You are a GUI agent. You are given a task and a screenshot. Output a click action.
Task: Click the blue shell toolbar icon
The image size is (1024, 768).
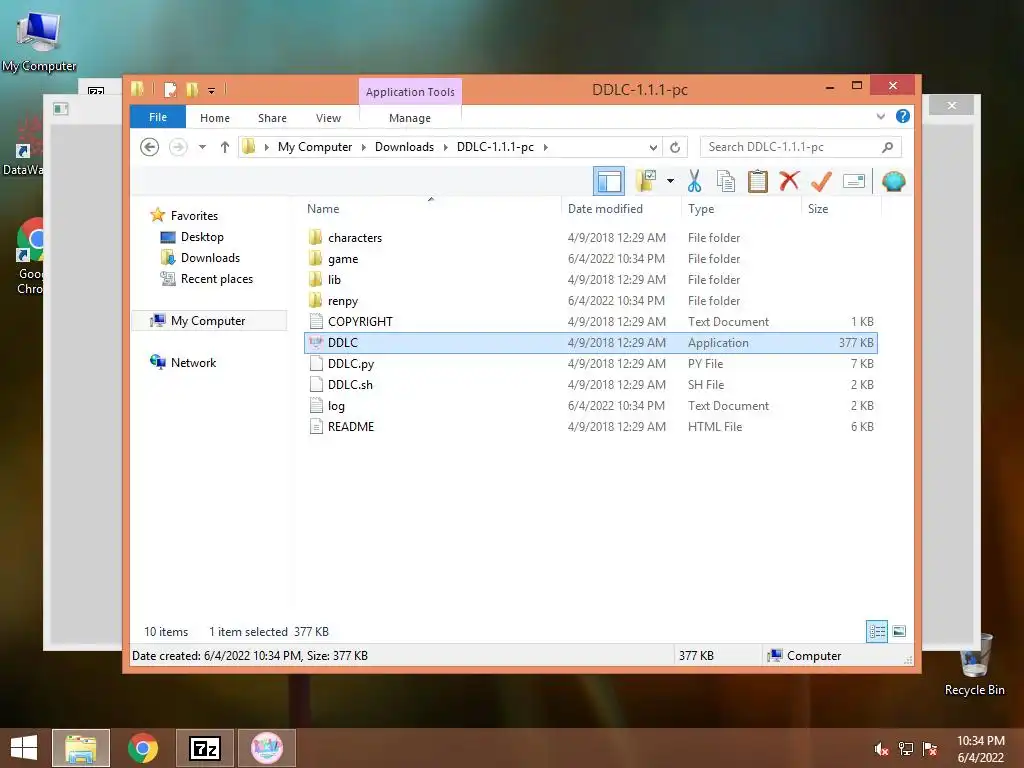893,181
